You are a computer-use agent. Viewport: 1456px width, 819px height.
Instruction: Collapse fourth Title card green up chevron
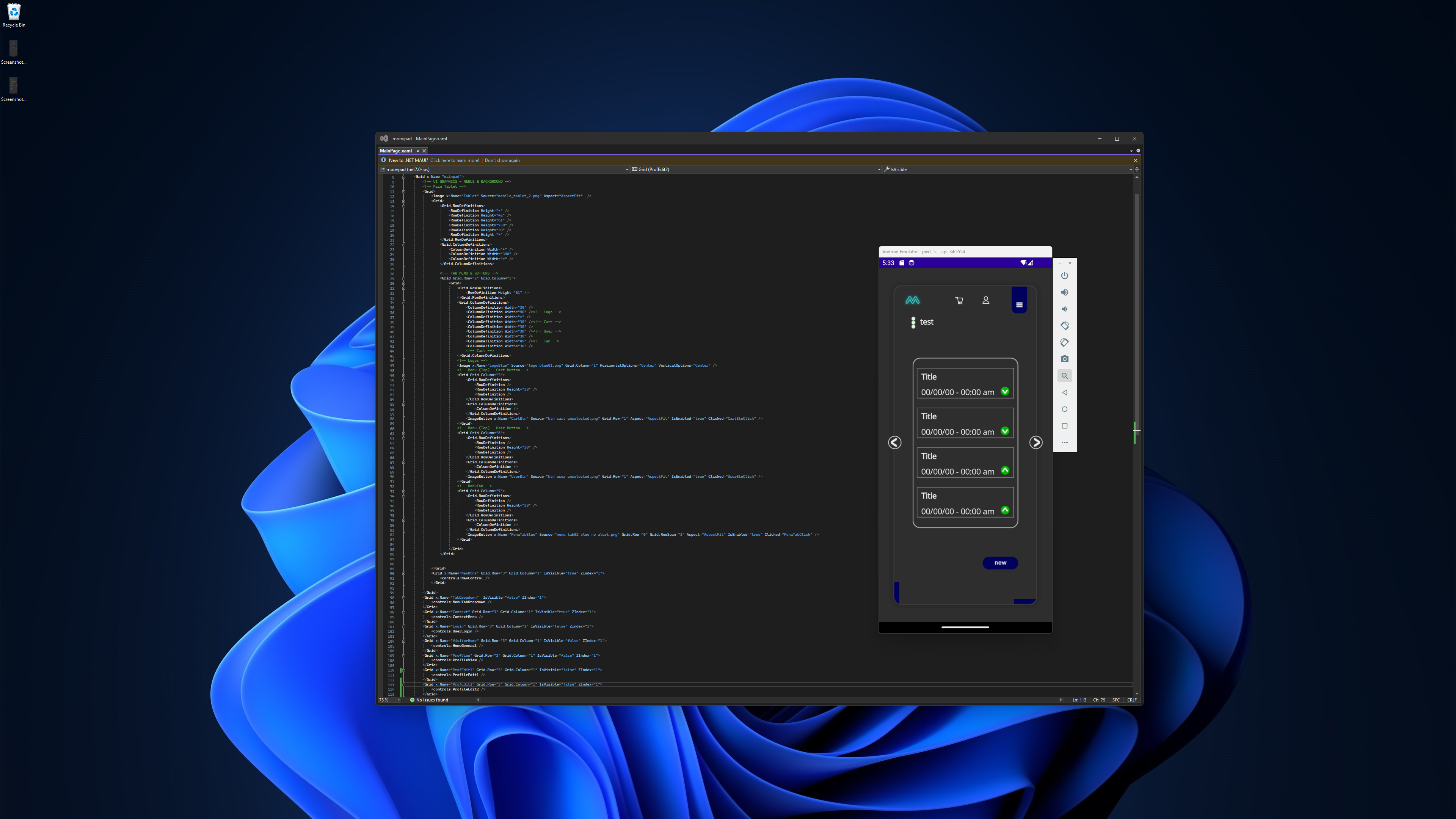point(1005,510)
